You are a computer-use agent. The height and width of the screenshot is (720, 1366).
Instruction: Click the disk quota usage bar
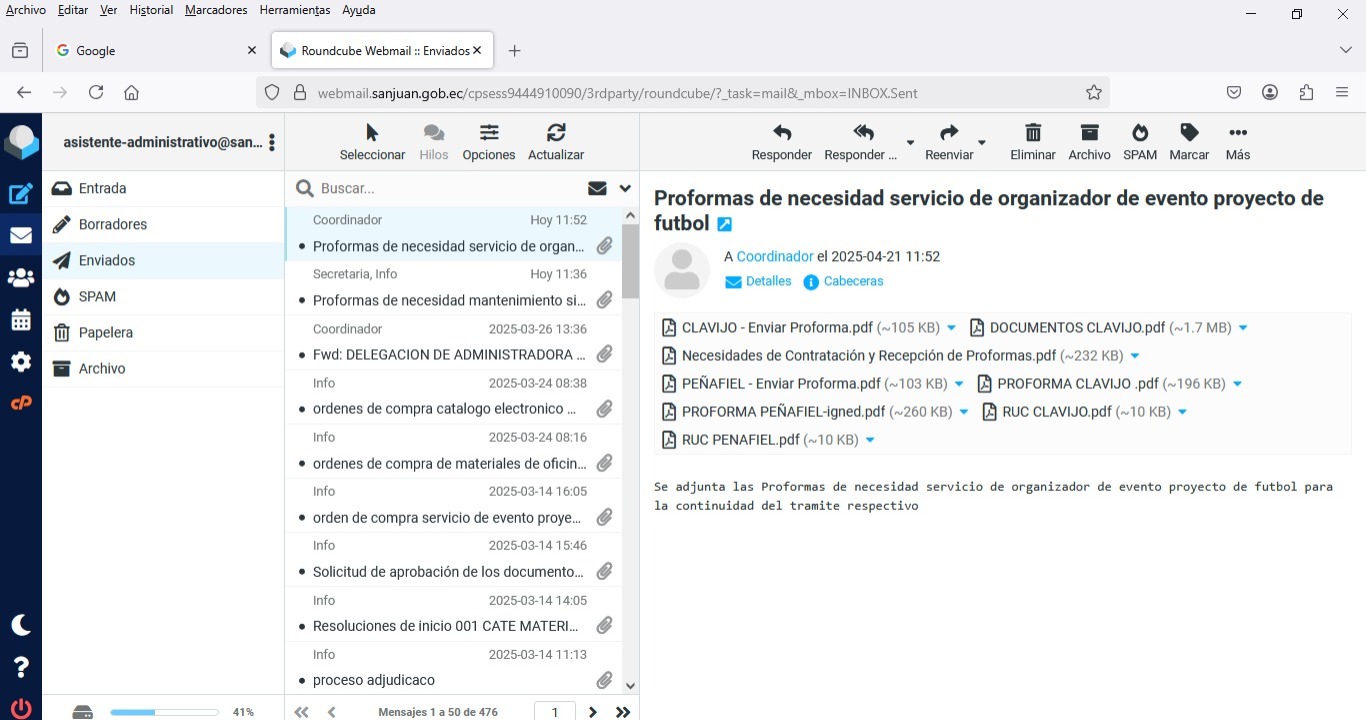[164, 712]
